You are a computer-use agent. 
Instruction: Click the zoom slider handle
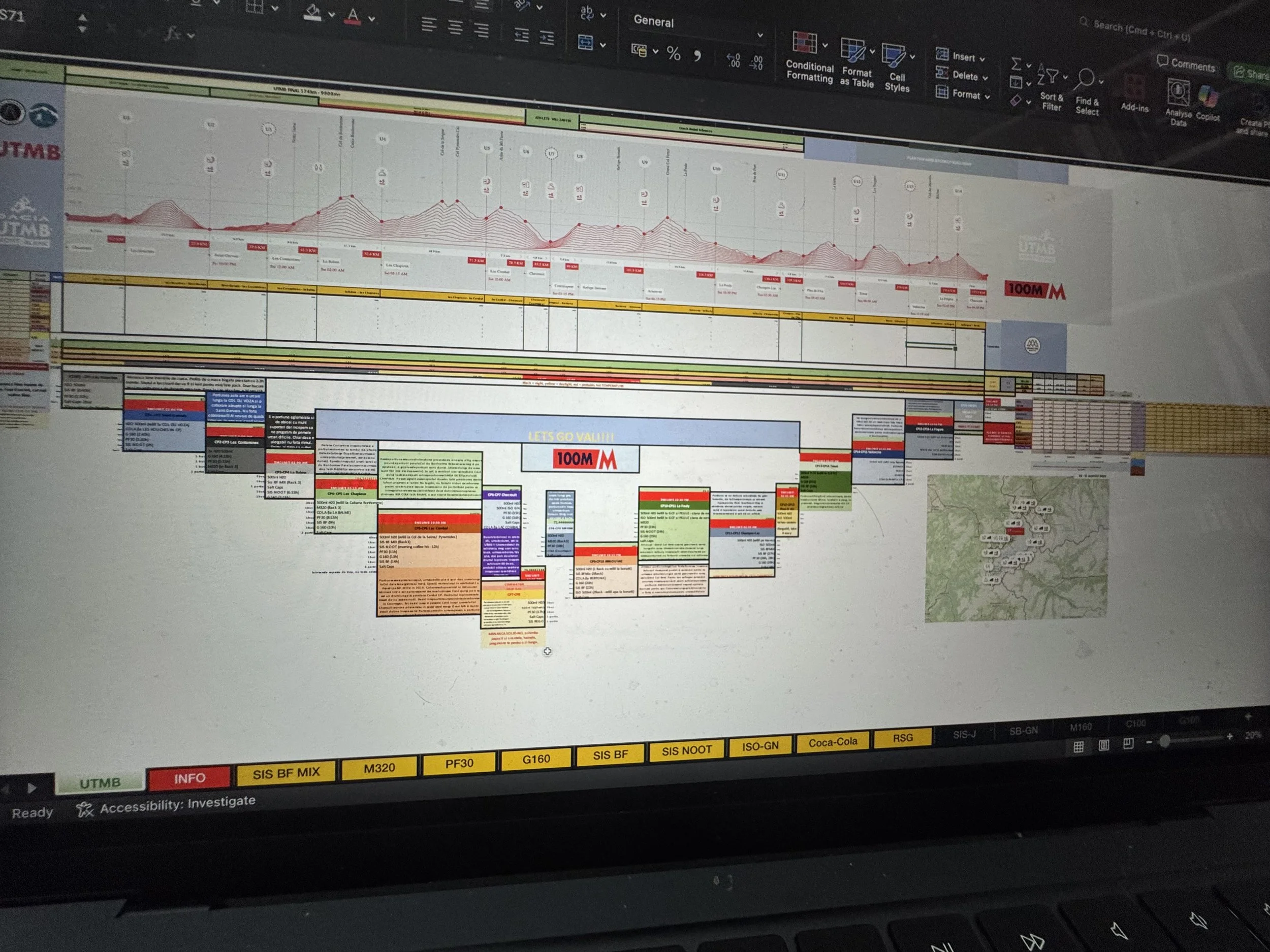point(1164,741)
